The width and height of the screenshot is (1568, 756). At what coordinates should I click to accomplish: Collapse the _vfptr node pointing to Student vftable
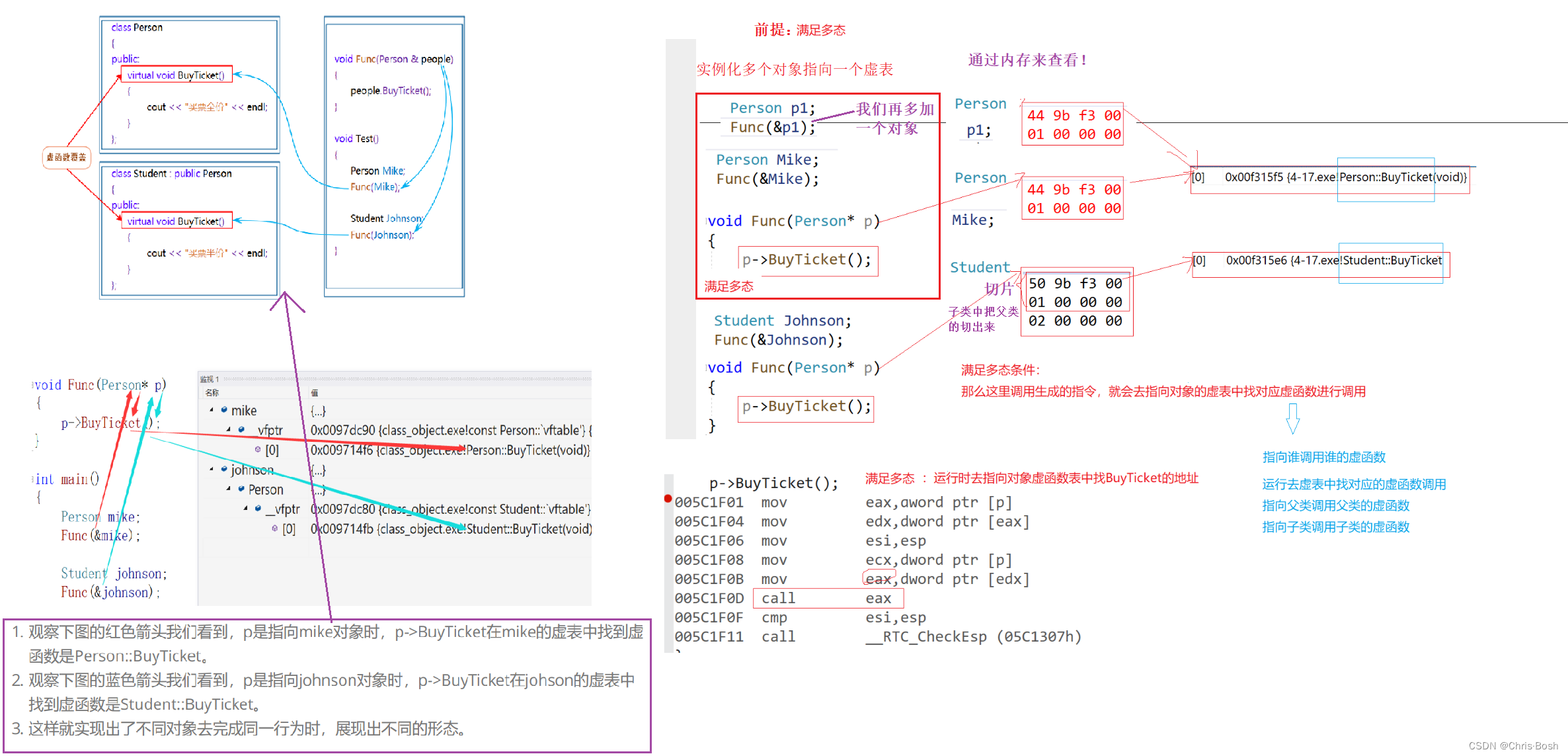(x=245, y=509)
